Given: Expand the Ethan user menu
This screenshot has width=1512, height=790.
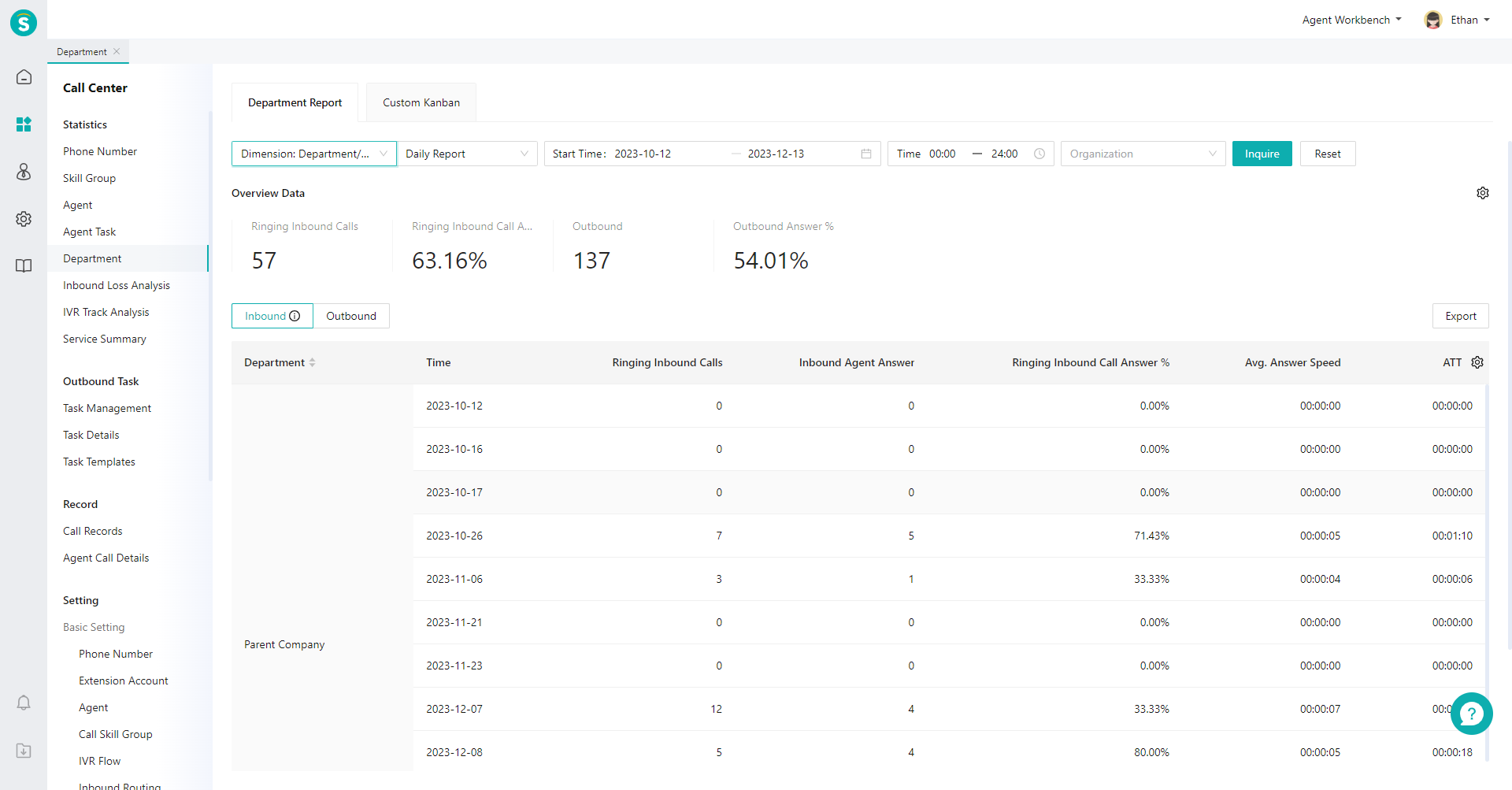Looking at the screenshot, I should pos(1469,20).
